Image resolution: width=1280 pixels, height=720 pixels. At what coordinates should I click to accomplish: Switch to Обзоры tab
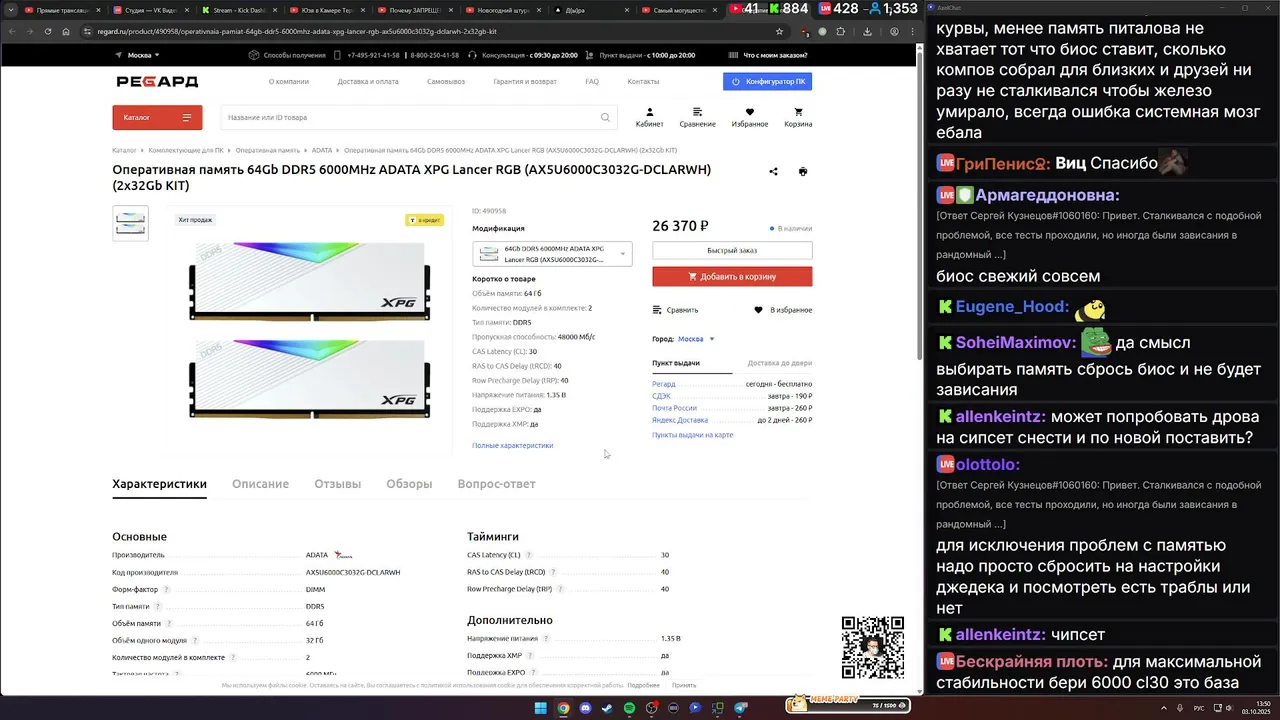(409, 484)
